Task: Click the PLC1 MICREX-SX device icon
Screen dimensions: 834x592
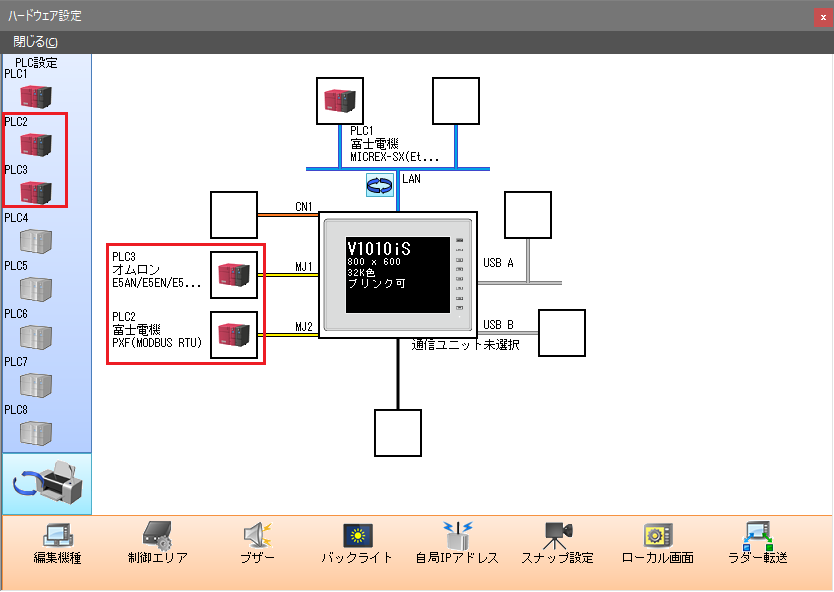Action: (x=340, y=100)
